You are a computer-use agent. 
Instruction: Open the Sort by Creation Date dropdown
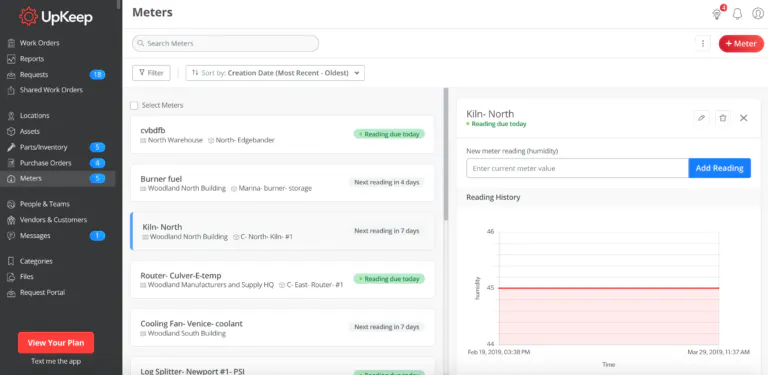[275, 73]
